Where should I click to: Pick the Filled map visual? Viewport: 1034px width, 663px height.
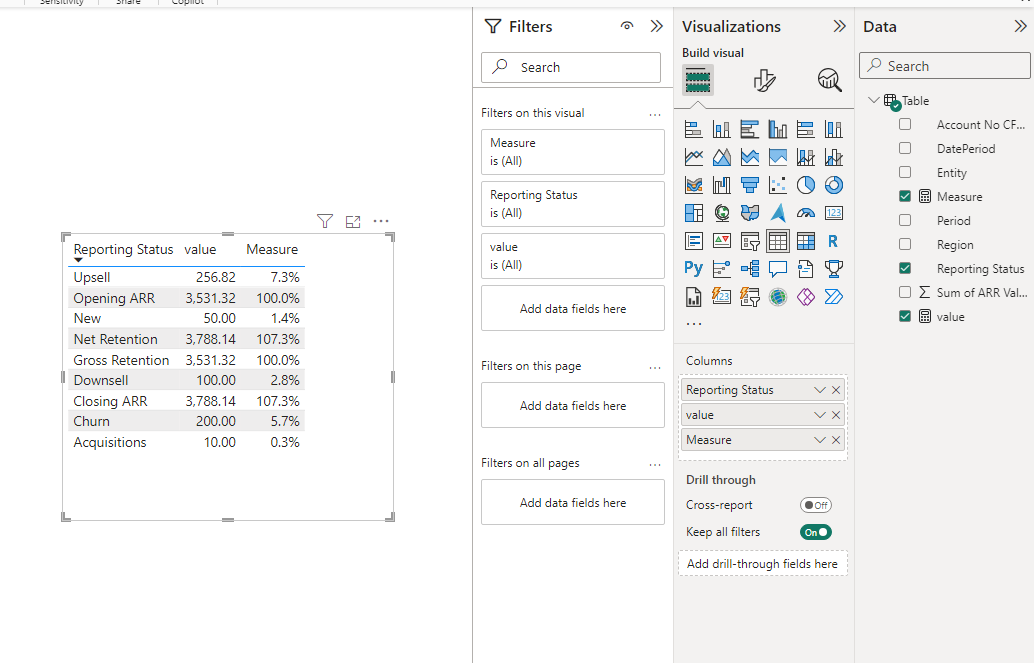[x=750, y=213]
